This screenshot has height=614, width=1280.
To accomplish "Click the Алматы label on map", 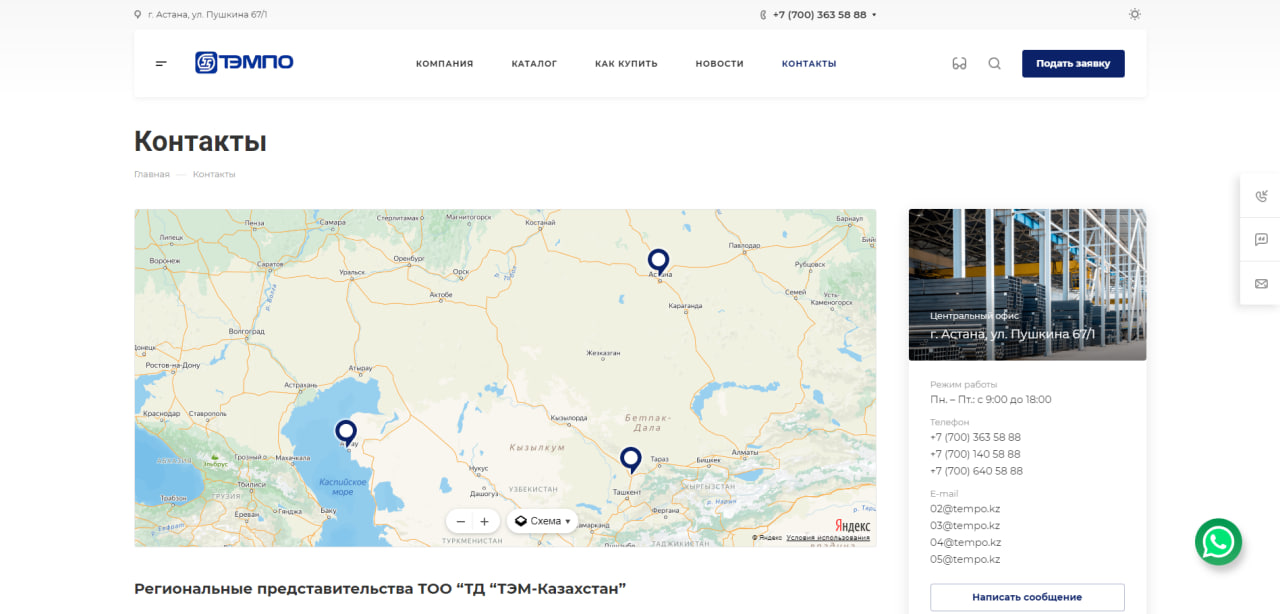I will [746, 452].
